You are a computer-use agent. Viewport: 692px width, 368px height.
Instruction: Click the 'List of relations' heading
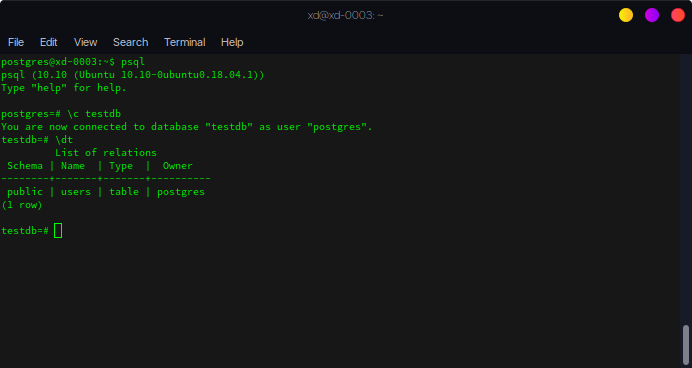click(x=106, y=153)
